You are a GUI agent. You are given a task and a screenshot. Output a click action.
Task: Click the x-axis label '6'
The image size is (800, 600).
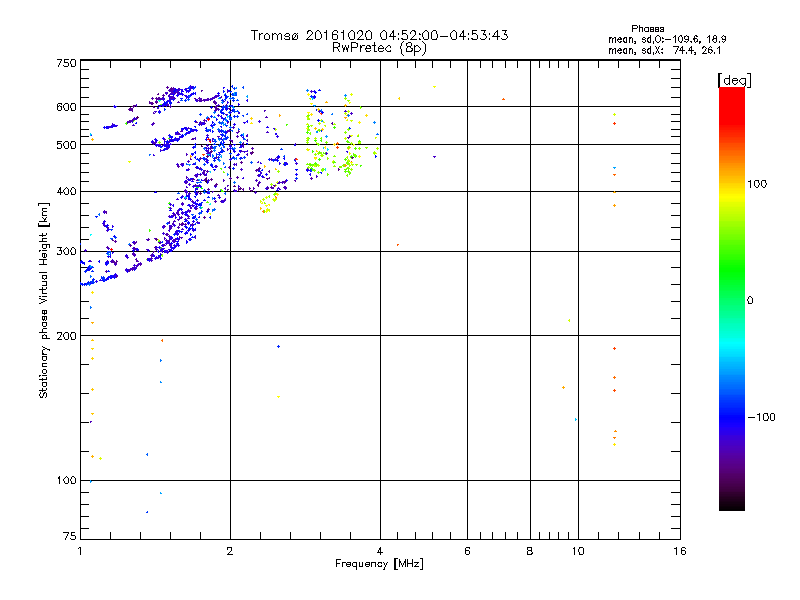[467, 551]
